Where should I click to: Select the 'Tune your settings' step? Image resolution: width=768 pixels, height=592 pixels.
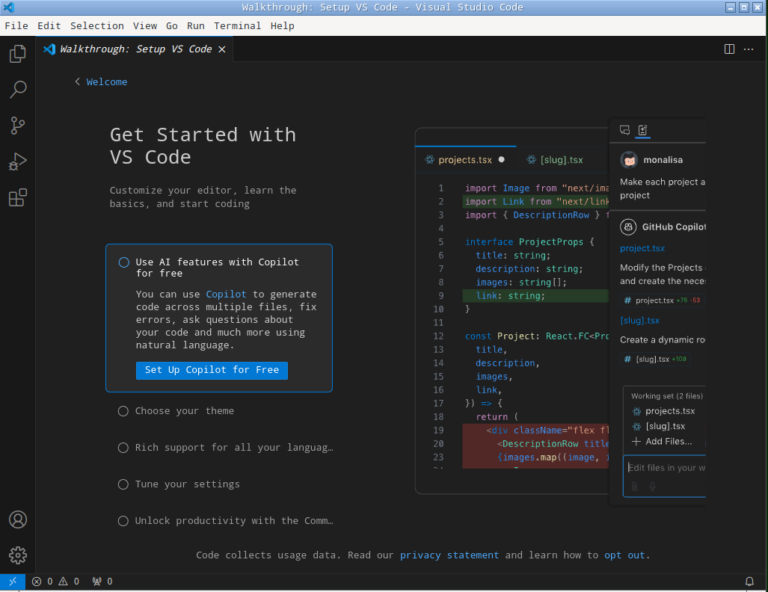(x=187, y=484)
